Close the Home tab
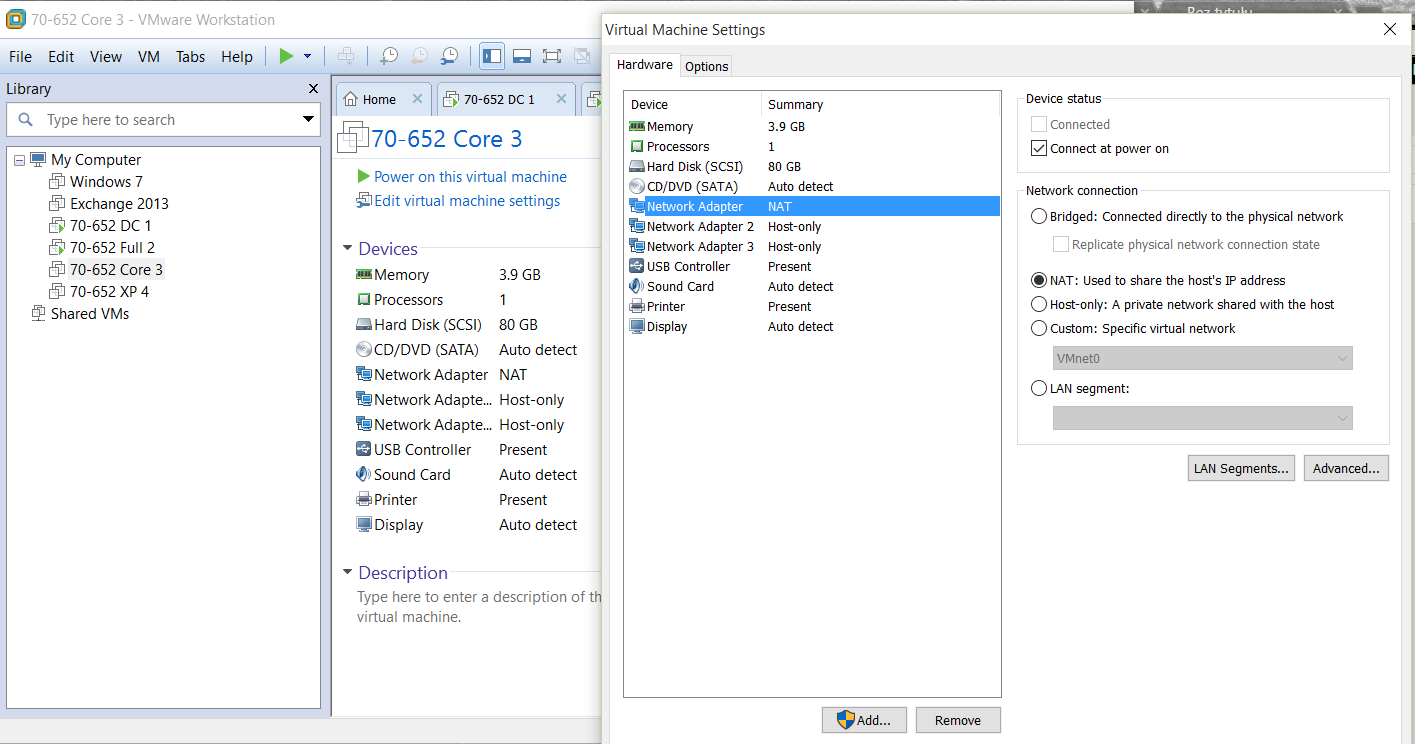 (418, 99)
